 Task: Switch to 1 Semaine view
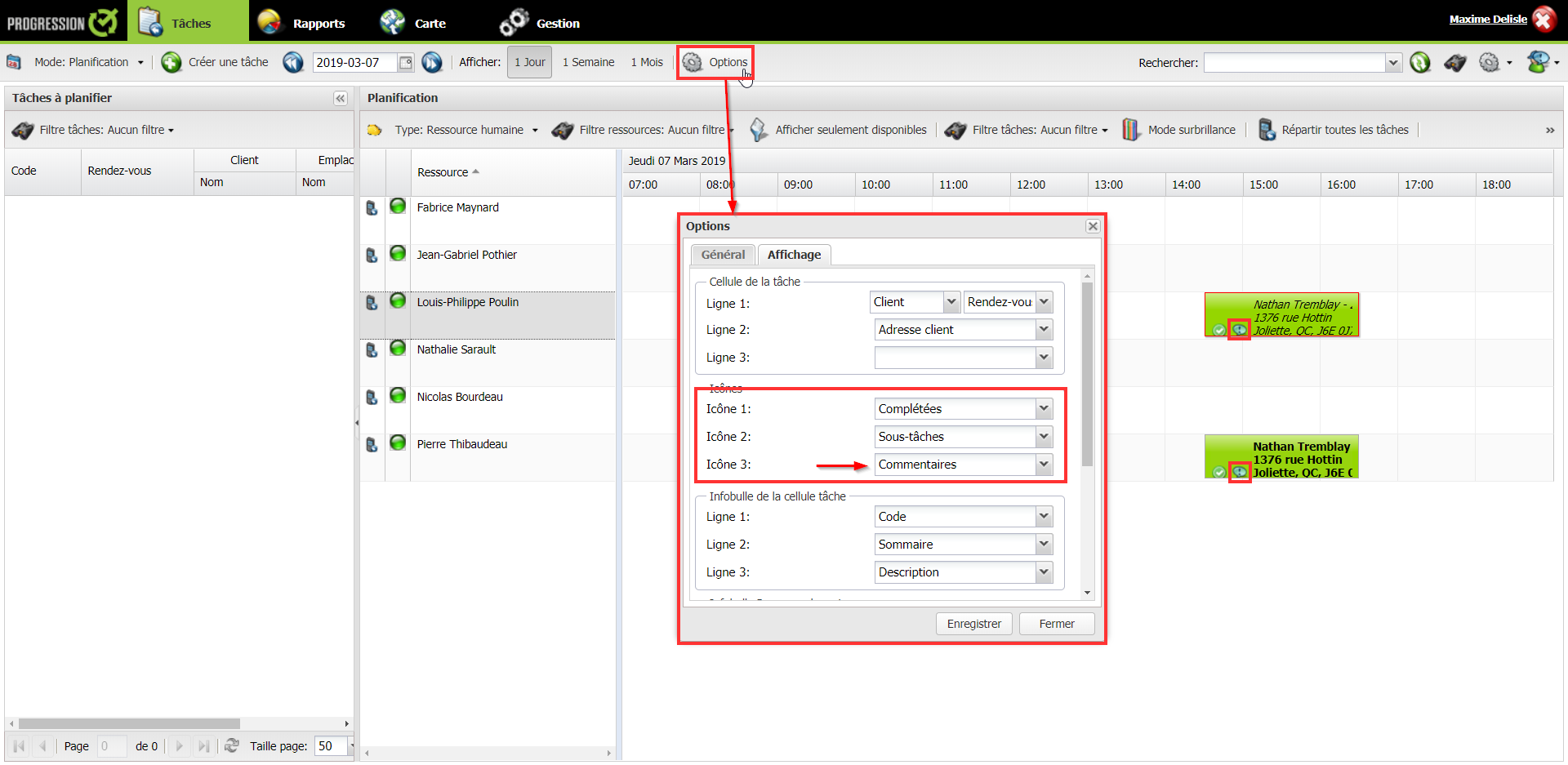[x=588, y=62]
